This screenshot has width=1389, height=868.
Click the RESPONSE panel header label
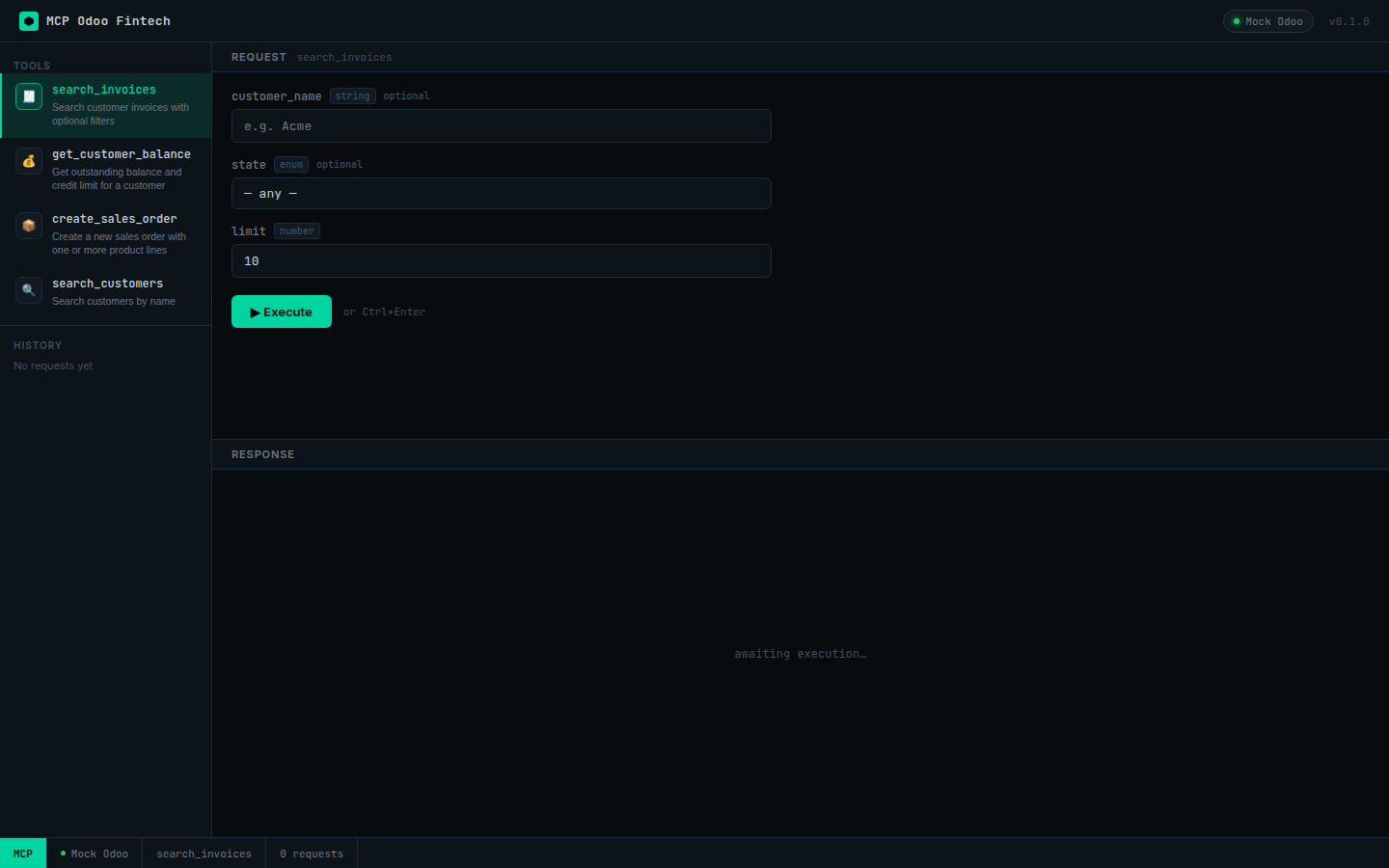(x=262, y=454)
